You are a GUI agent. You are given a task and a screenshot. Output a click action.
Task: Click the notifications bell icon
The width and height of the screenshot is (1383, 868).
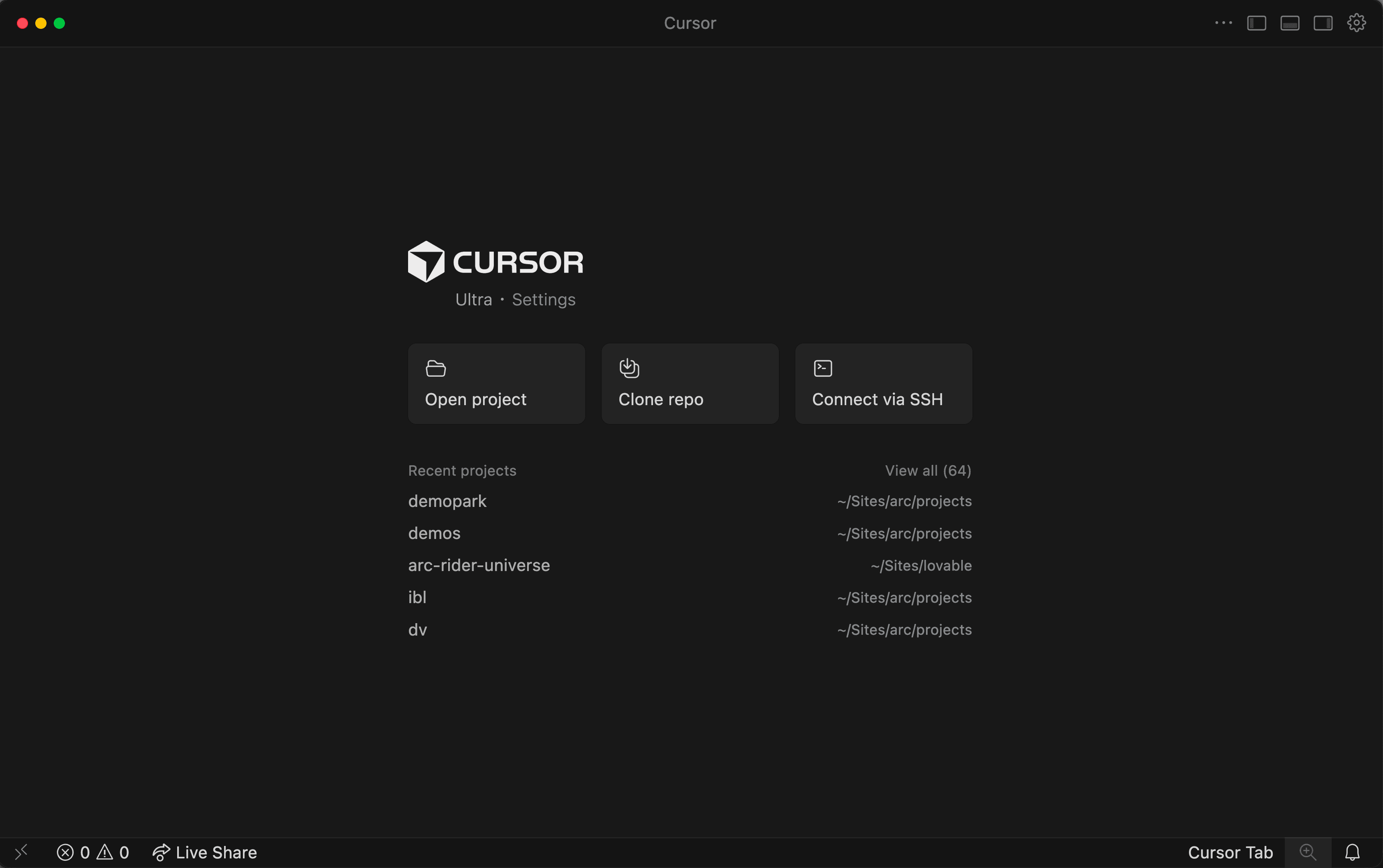click(1352, 852)
